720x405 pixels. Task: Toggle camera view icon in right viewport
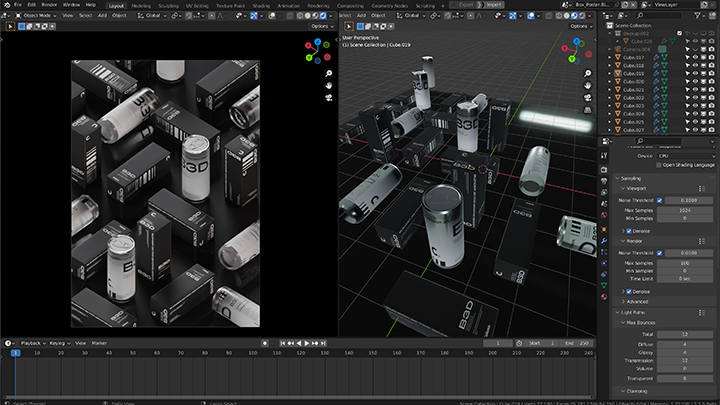[x=587, y=98]
